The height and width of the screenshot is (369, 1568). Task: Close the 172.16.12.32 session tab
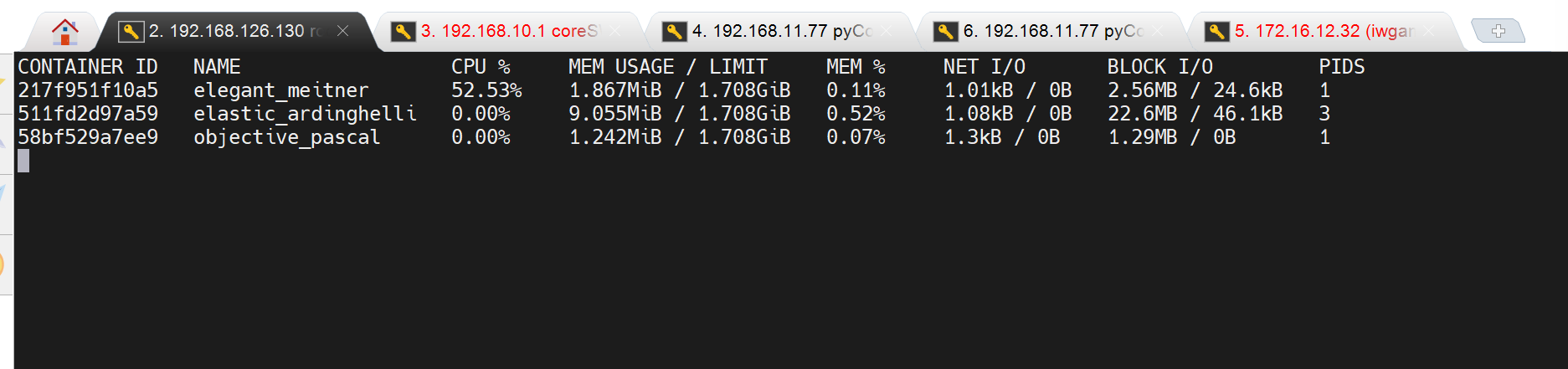[1429, 31]
